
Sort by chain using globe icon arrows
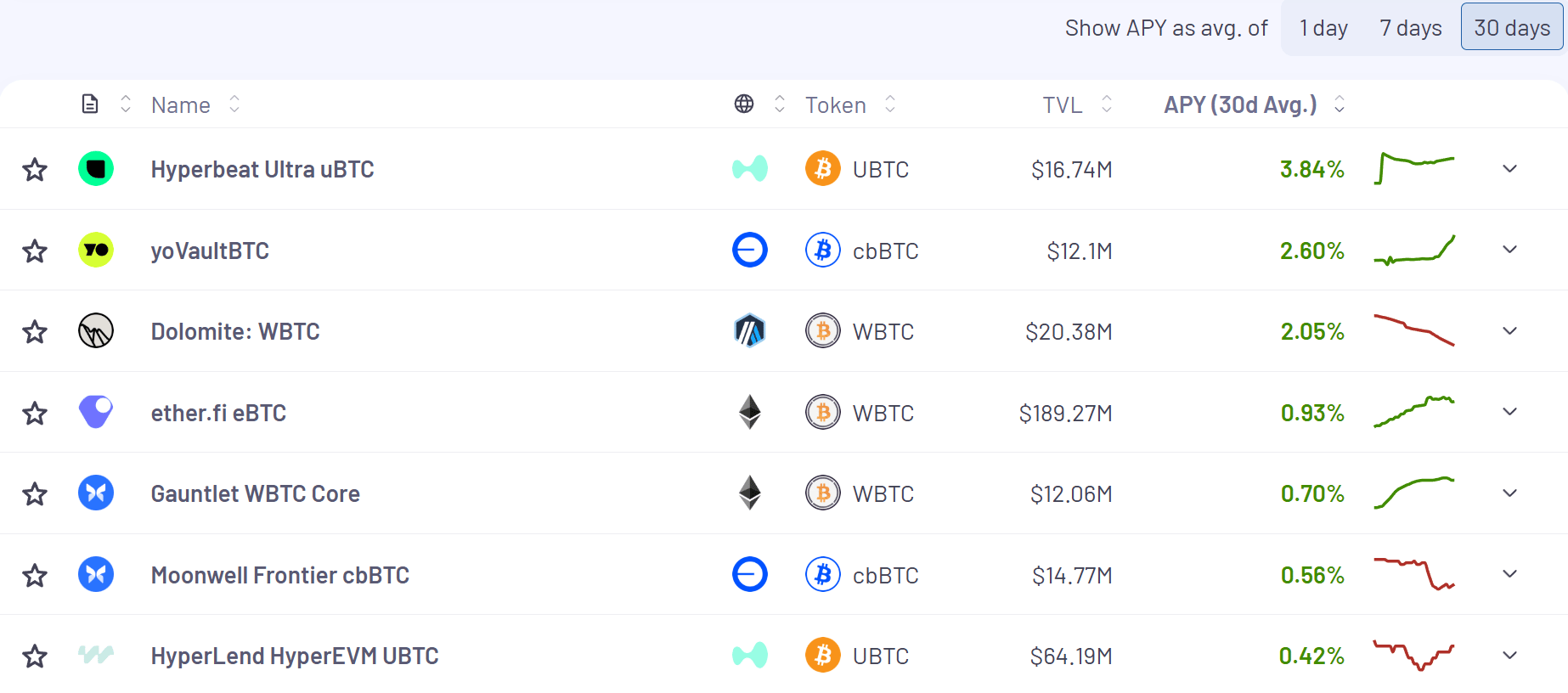click(x=780, y=104)
